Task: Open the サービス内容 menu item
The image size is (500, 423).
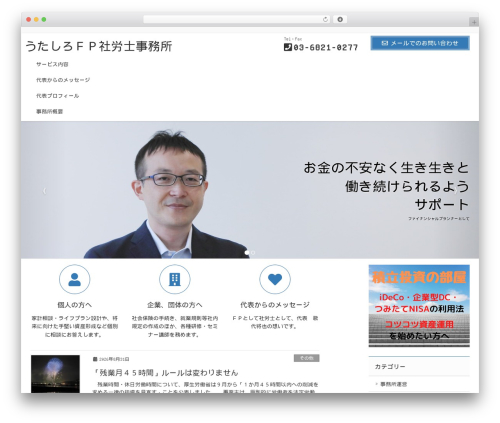Action: pyautogui.click(x=52, y=64)
